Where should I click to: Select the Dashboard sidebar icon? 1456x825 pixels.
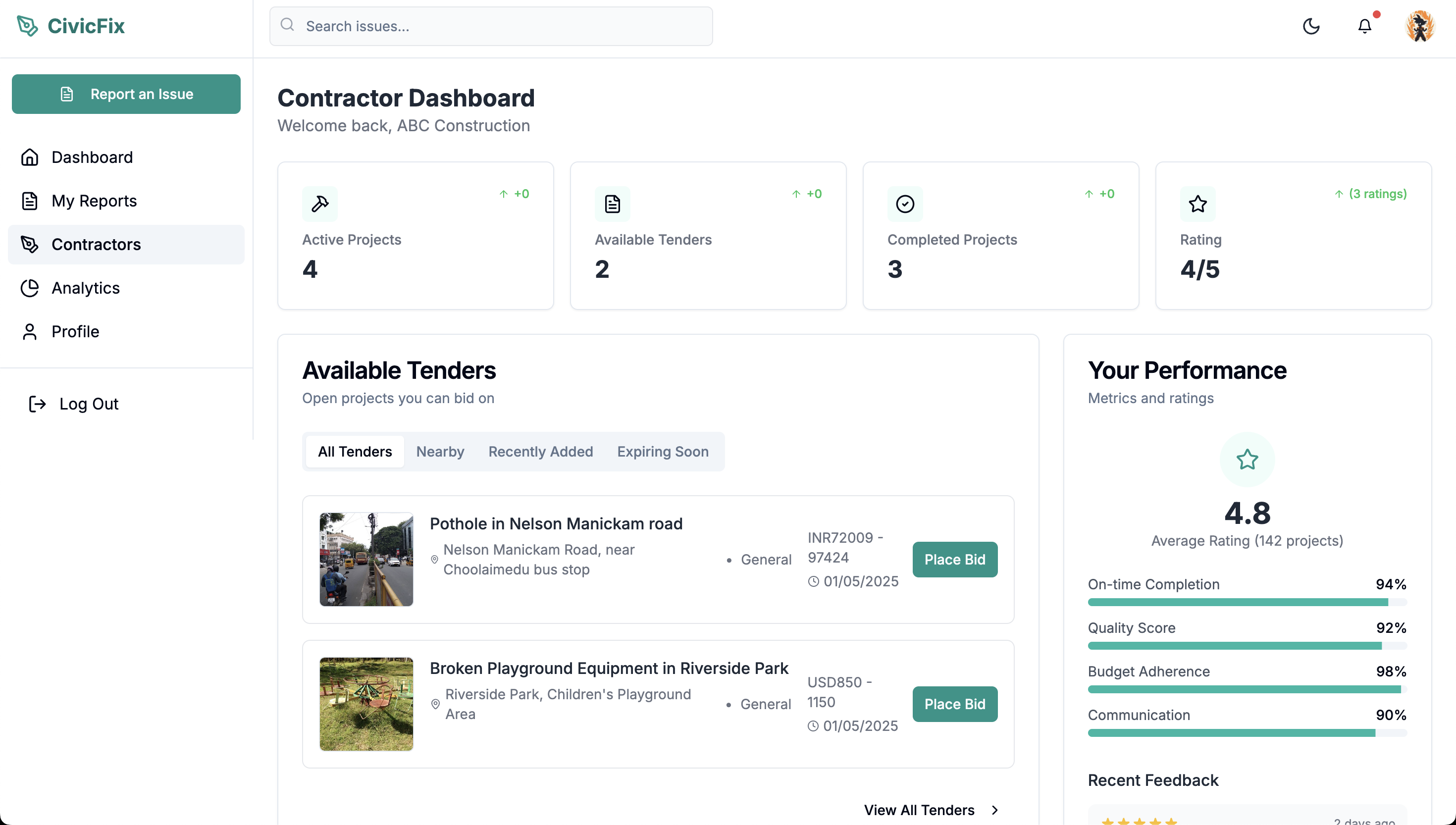[29, 157]
